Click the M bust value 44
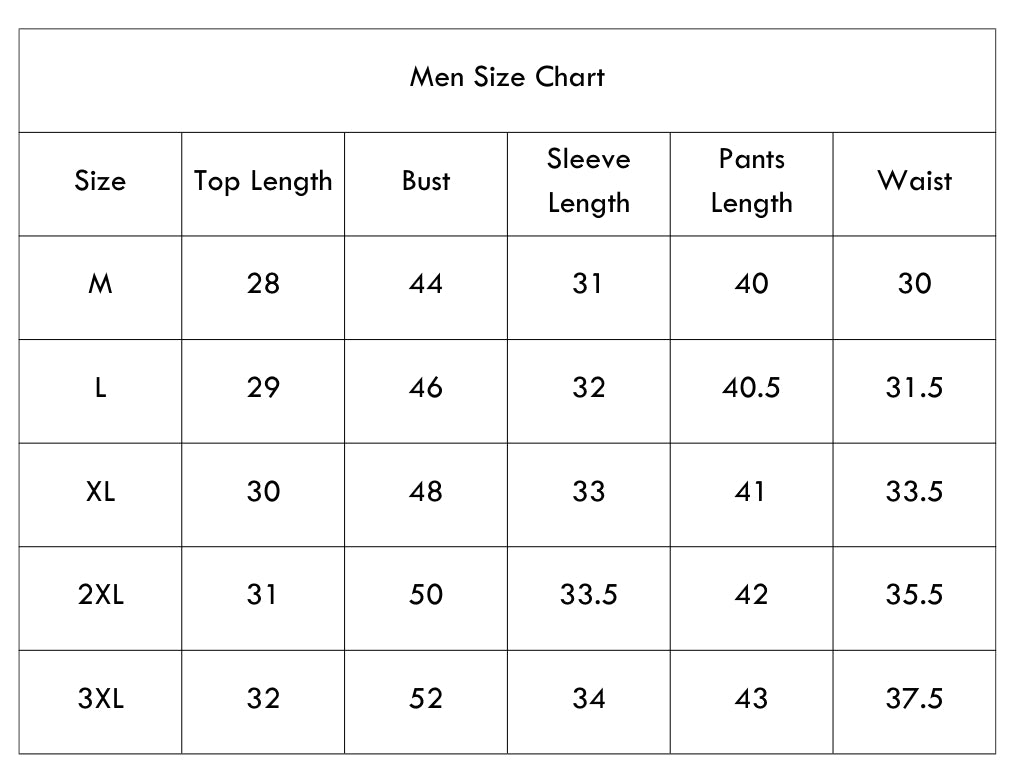The height and width of the screenshot is (768, 1024). 426,284
